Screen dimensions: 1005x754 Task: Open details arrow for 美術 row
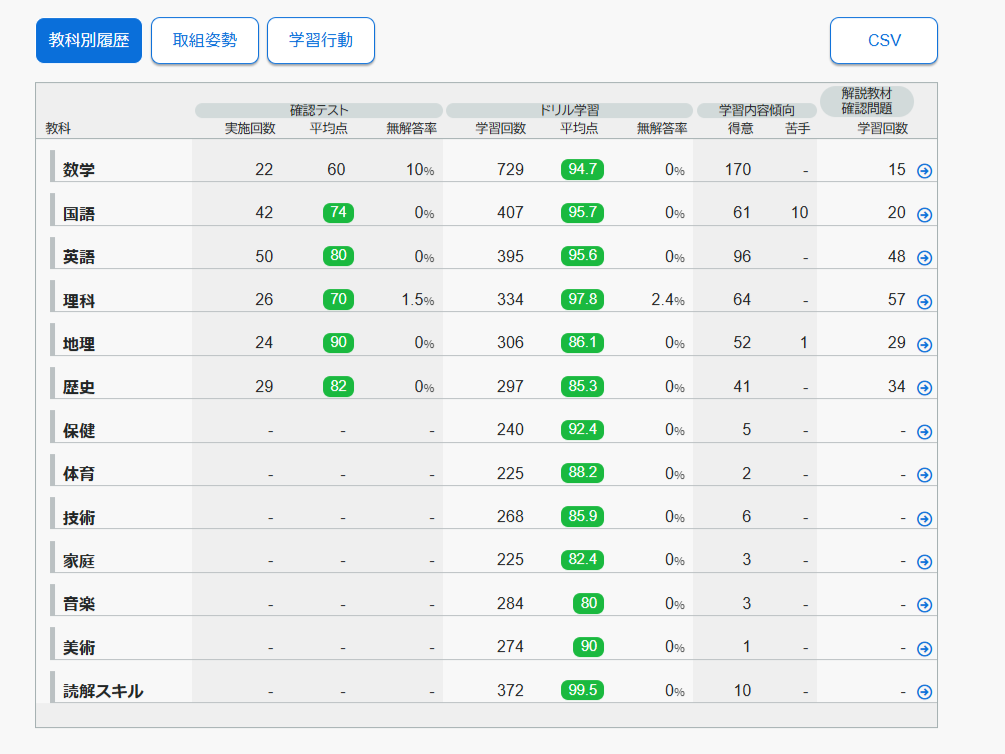pos(924,648)
